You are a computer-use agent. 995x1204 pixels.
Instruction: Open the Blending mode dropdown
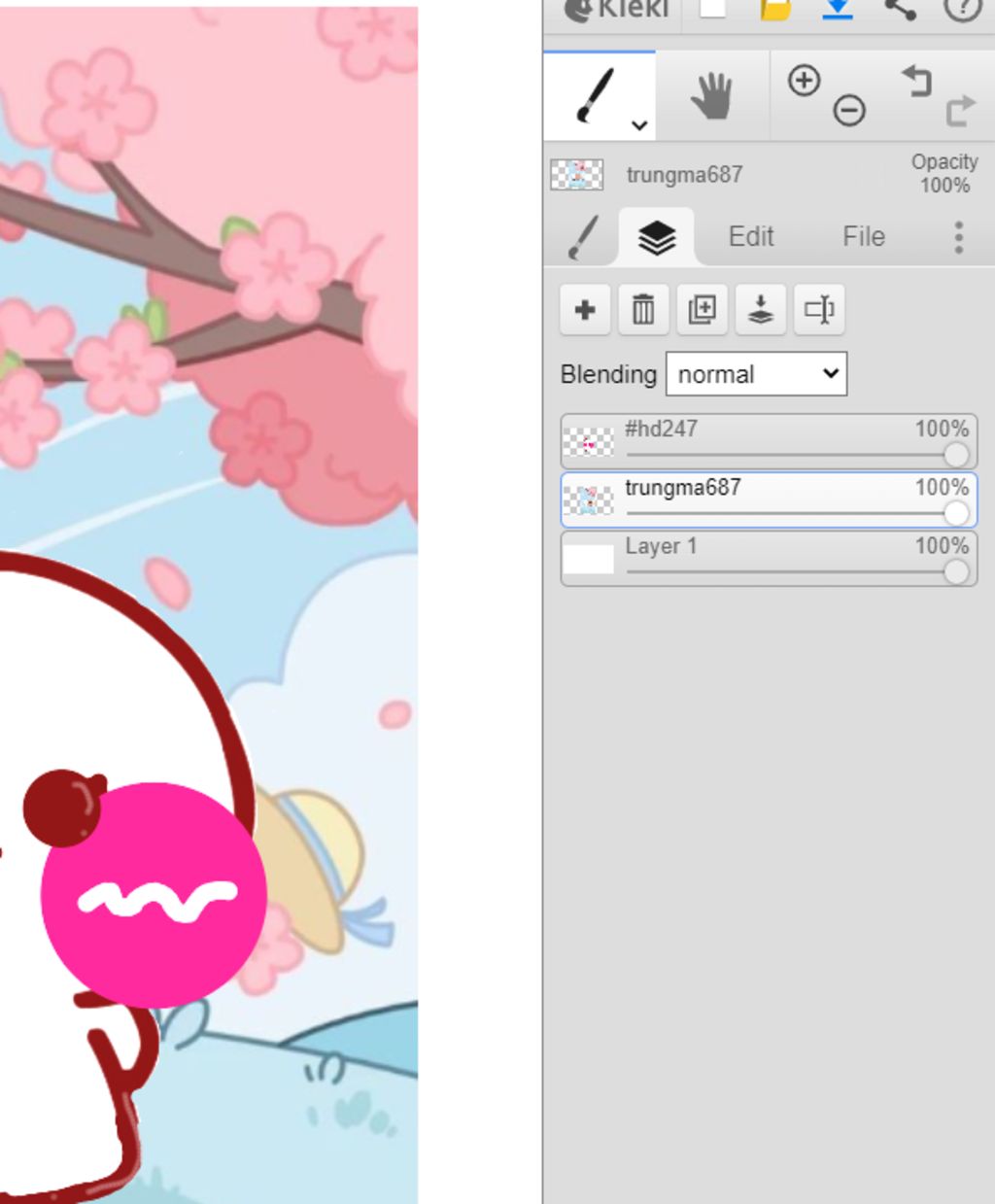pyautogui.click(x=756, y=374)
